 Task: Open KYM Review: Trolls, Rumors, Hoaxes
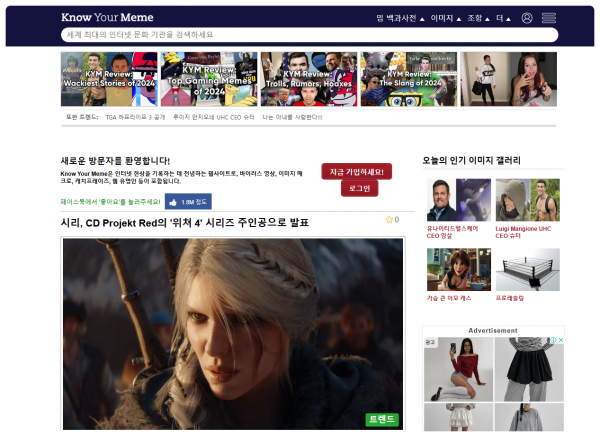309,79
